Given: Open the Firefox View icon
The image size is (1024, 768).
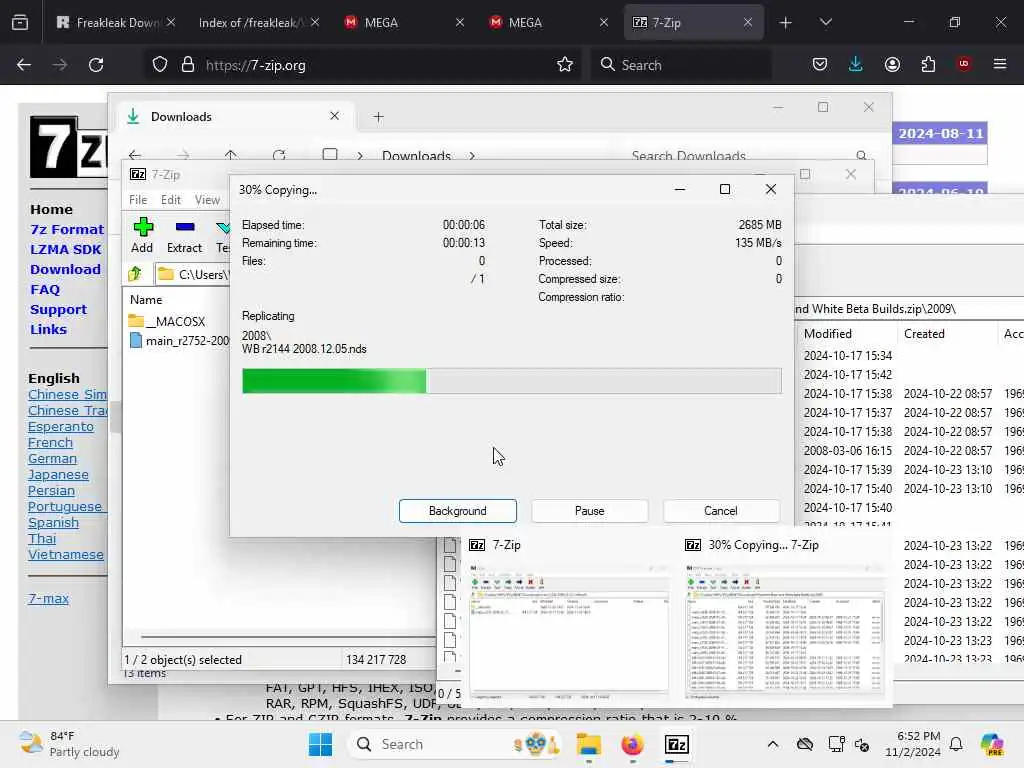Looking at the screenshot, I should coord(20,23).
